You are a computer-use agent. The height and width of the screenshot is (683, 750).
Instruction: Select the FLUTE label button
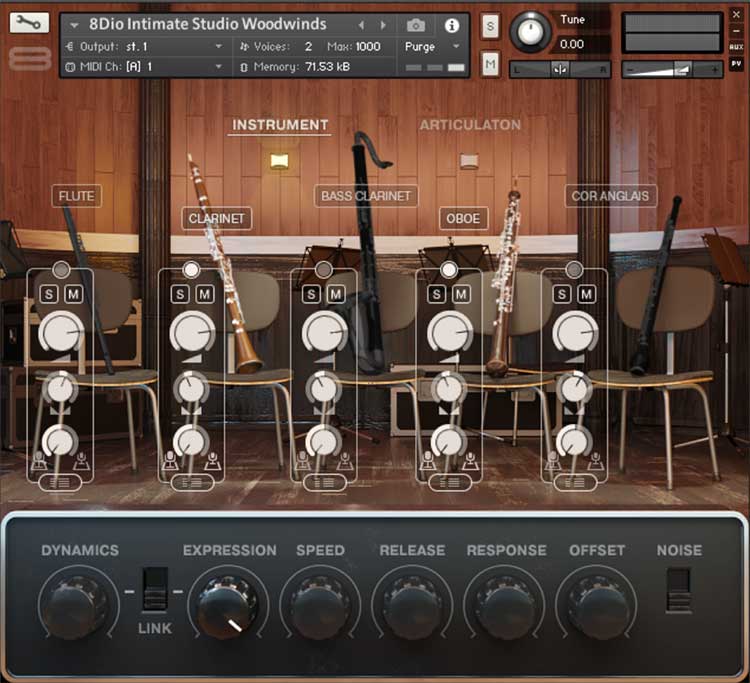77,196
